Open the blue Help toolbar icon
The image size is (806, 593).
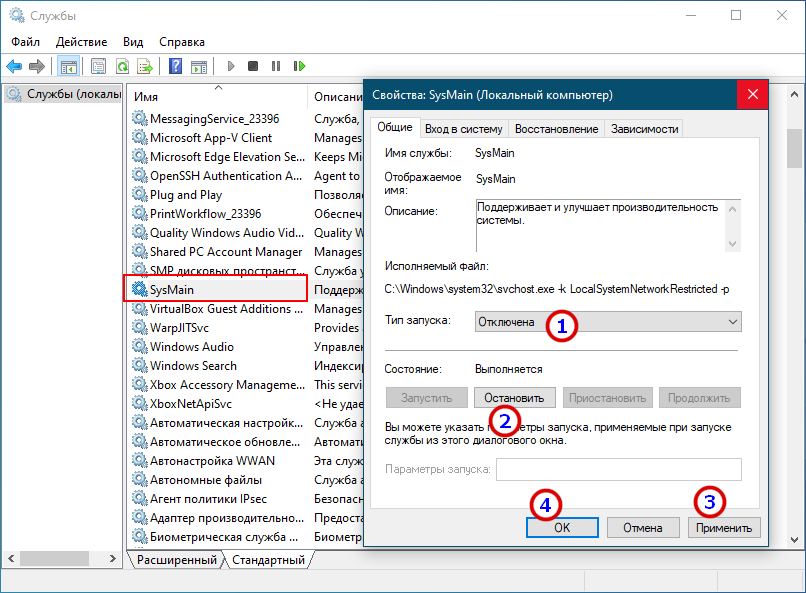click(175, 67)
